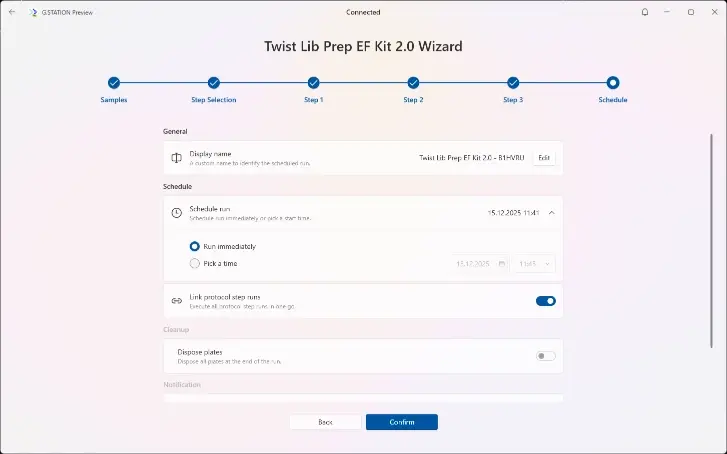Screen dimensions: 727x454
Task: Click the '15.12.2025 11:41' schedule value
Action: tap(513, 213)
